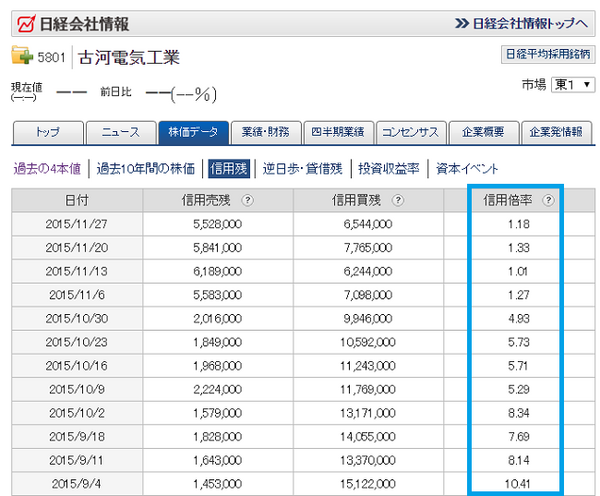Click sell balance value 5,528,000
600x496 pixels.
click(217, 224)
